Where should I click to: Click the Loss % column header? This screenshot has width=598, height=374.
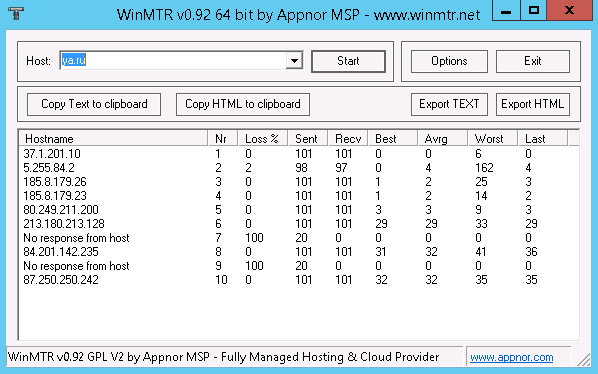pos(262,138)
